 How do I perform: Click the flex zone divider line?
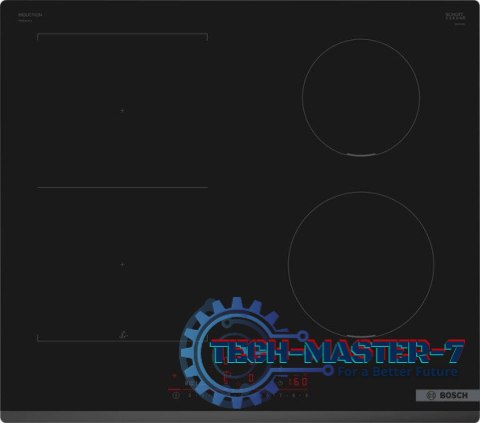click(122, 187)
